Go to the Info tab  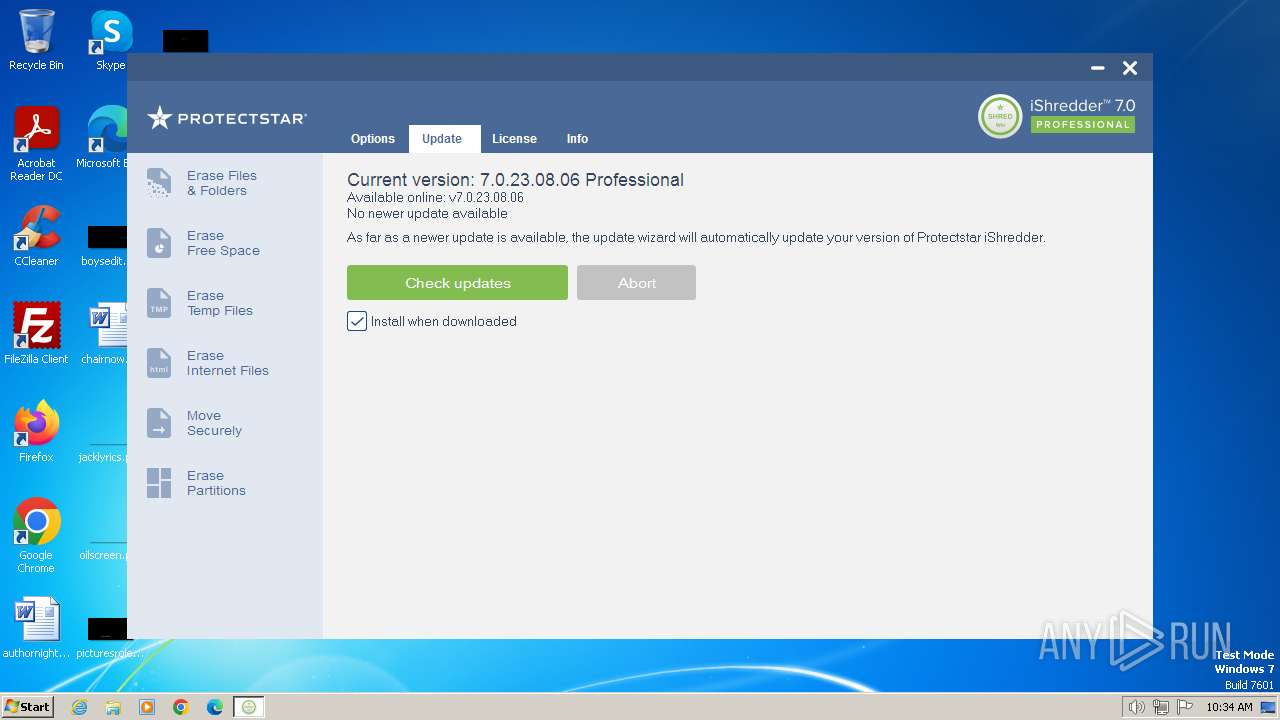[577, 139]
